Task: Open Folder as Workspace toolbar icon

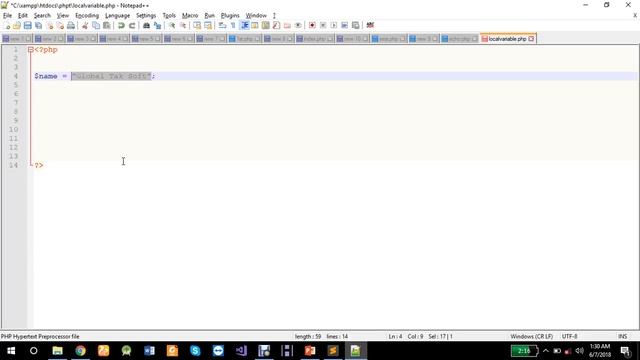Action: (287, 25)
